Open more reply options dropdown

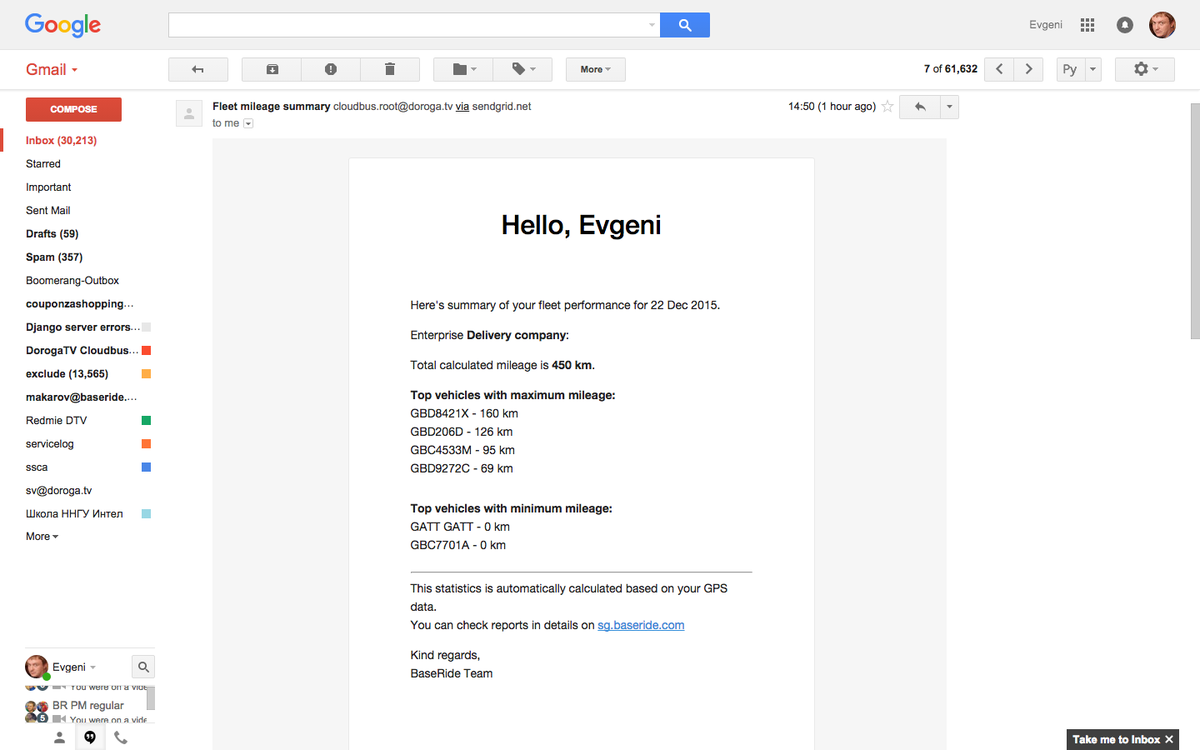950,107
